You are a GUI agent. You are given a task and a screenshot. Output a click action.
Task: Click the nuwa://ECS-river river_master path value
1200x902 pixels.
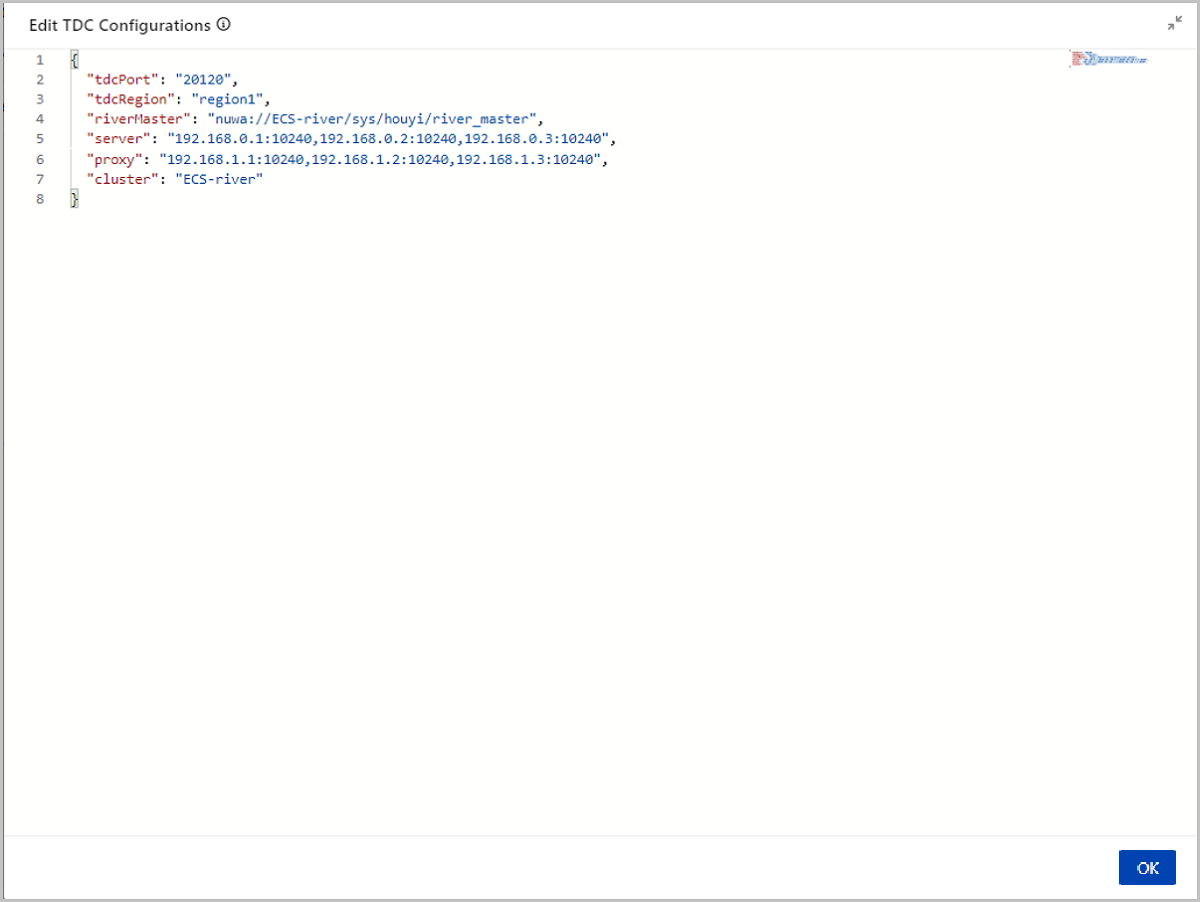[372, 119]
